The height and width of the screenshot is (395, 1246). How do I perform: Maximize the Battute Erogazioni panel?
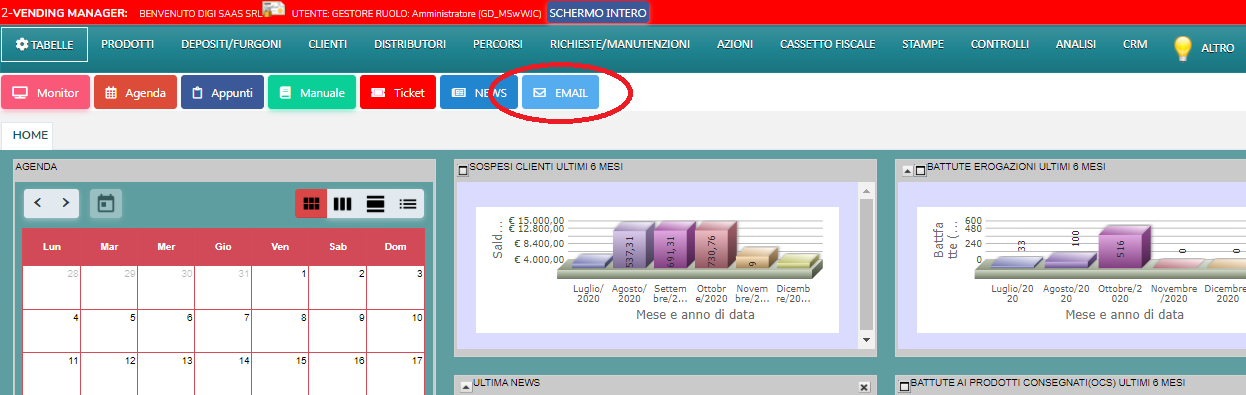coord(920,171)
